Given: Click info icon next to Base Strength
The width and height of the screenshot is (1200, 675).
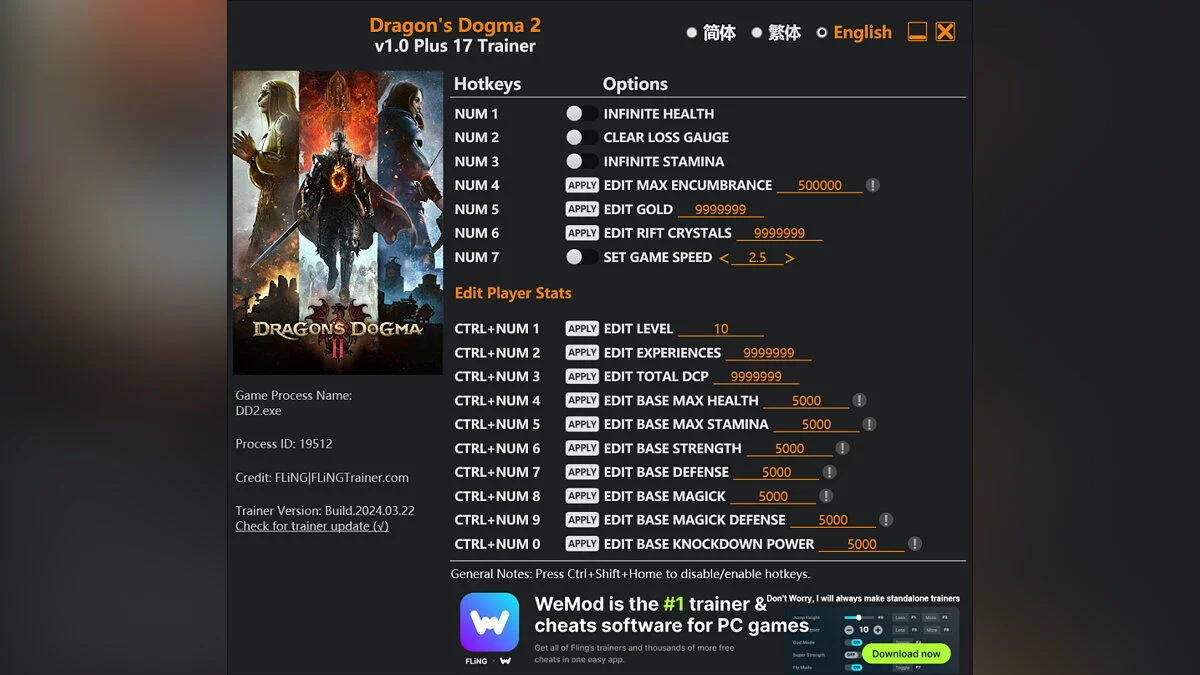Looking at the screenshot, I should pyautogui.click(x=842, y=448).
